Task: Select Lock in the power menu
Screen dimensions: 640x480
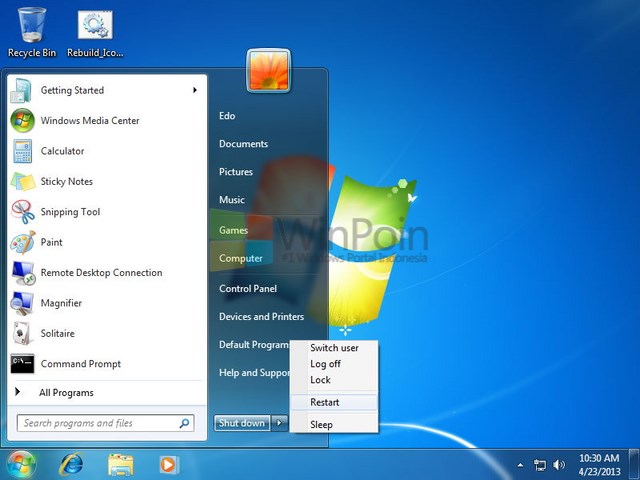Action: click(334, 380)
